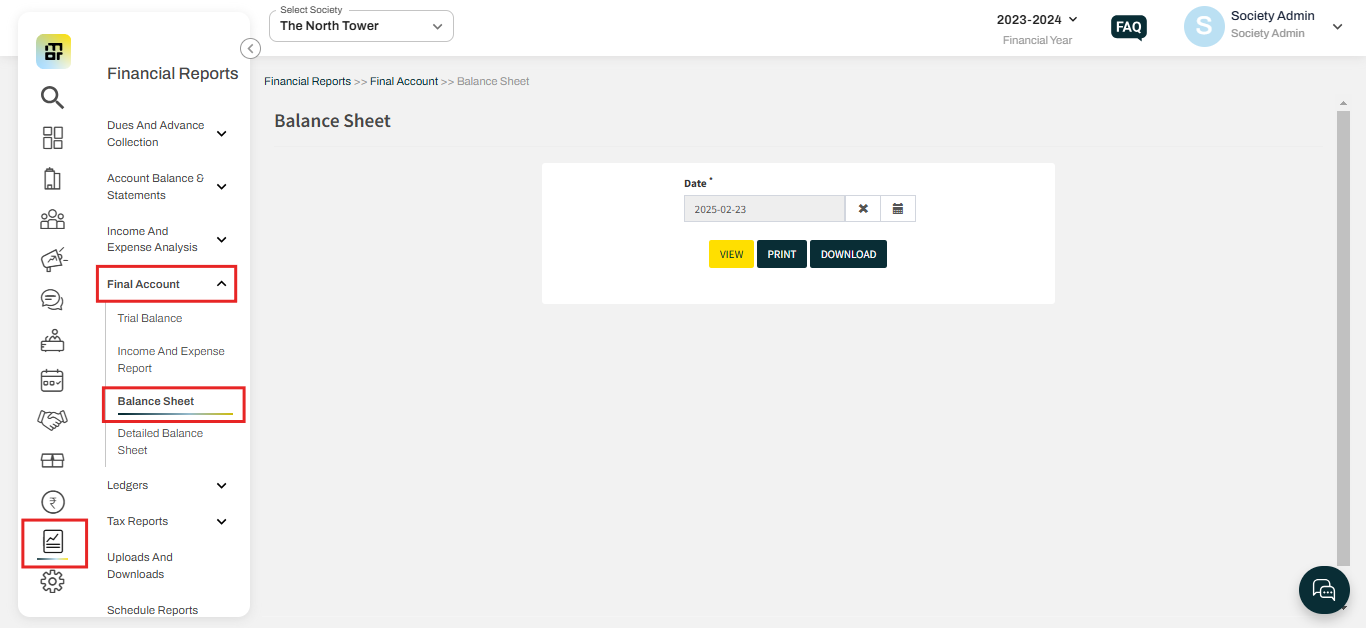Open the financial reports chart icon
The image size is (1366, 628).
coord(52,542)
